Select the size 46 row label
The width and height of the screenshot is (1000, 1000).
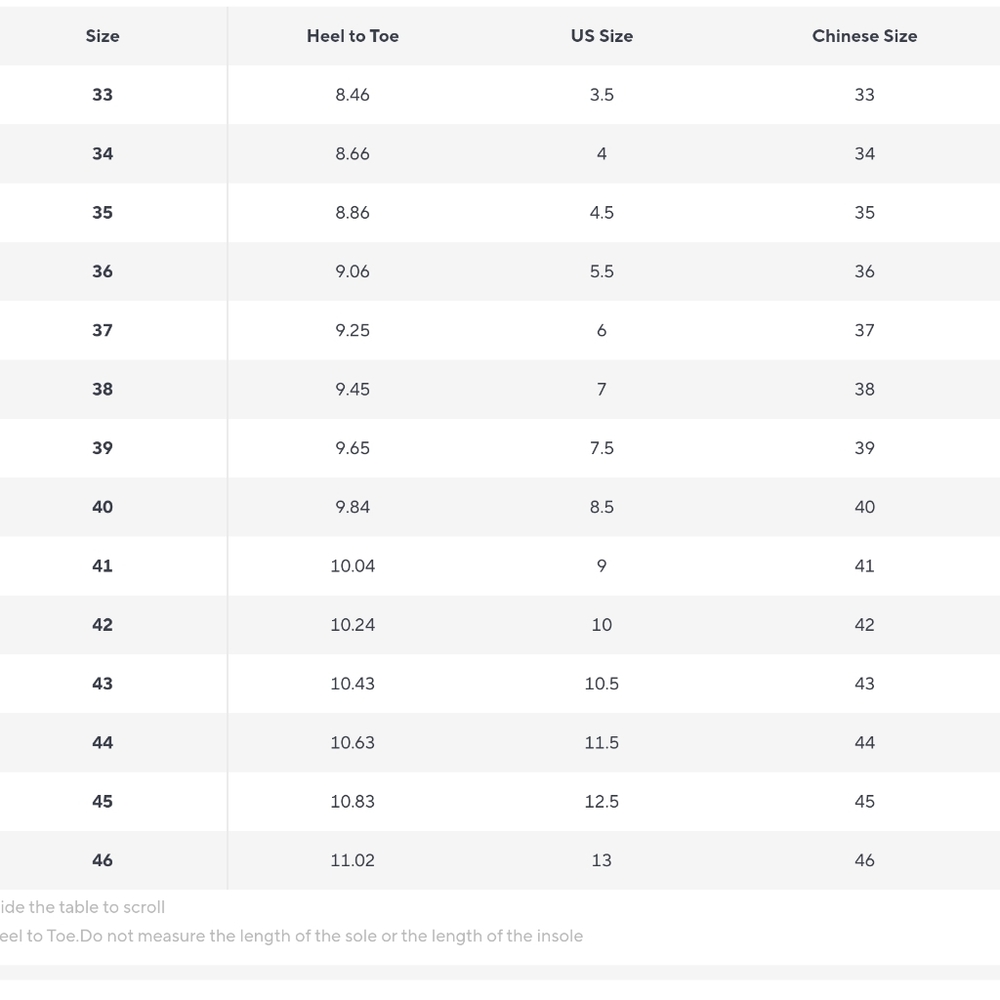[x=103, y=860]
